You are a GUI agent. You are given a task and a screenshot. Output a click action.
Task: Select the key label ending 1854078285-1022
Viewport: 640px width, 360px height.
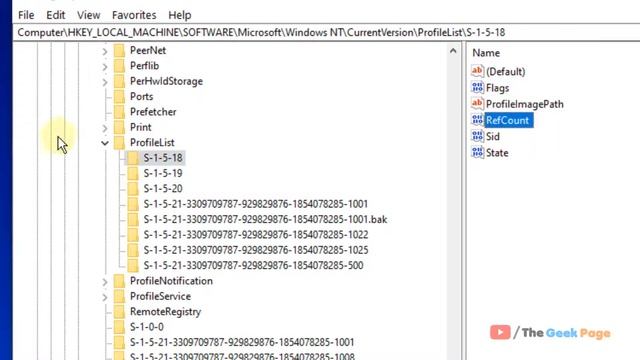tap(256, 235)
